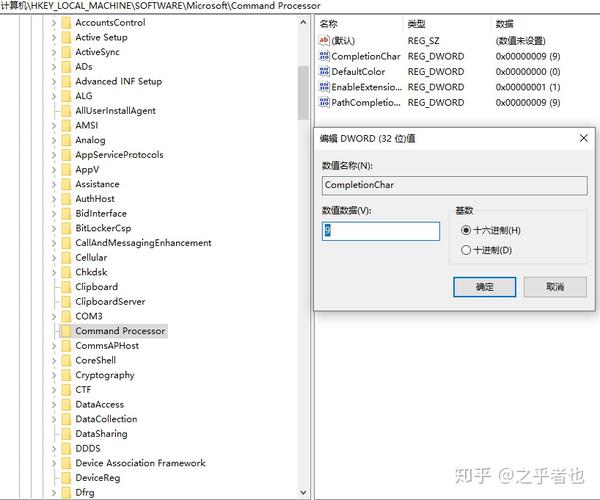Confirm the dialog with 确定
Viewport: 600px width, 500px height.
pos(484,287)
